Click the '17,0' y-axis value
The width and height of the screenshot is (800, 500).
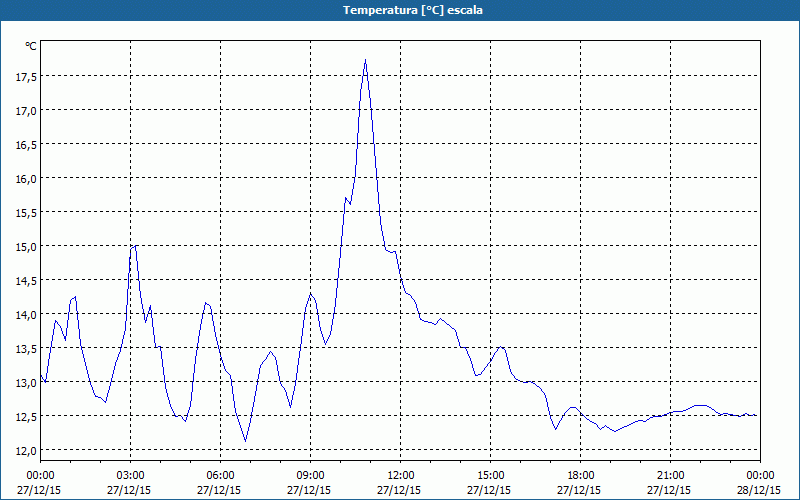coord(27,111)
